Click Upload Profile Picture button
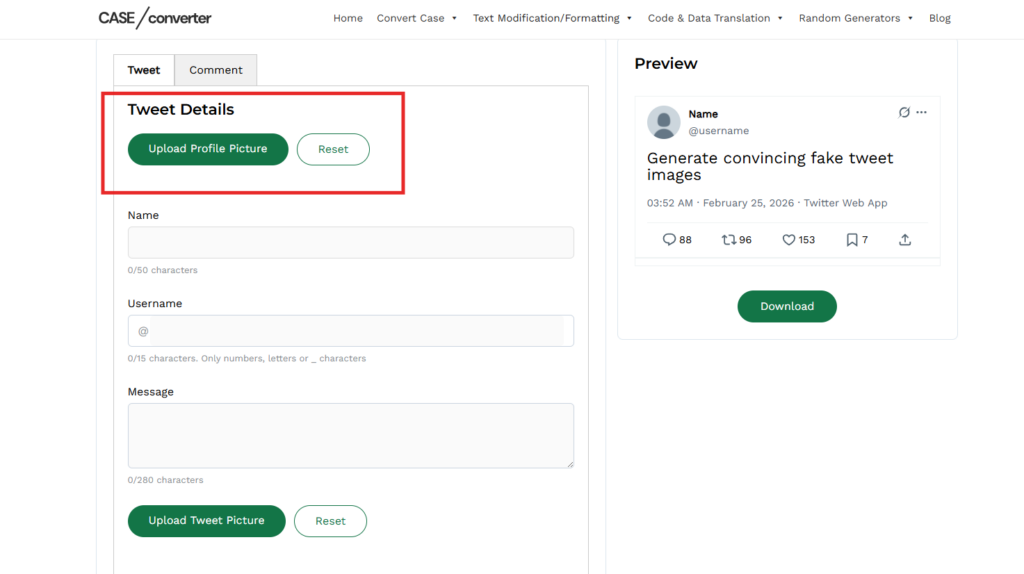 (208, 149)
